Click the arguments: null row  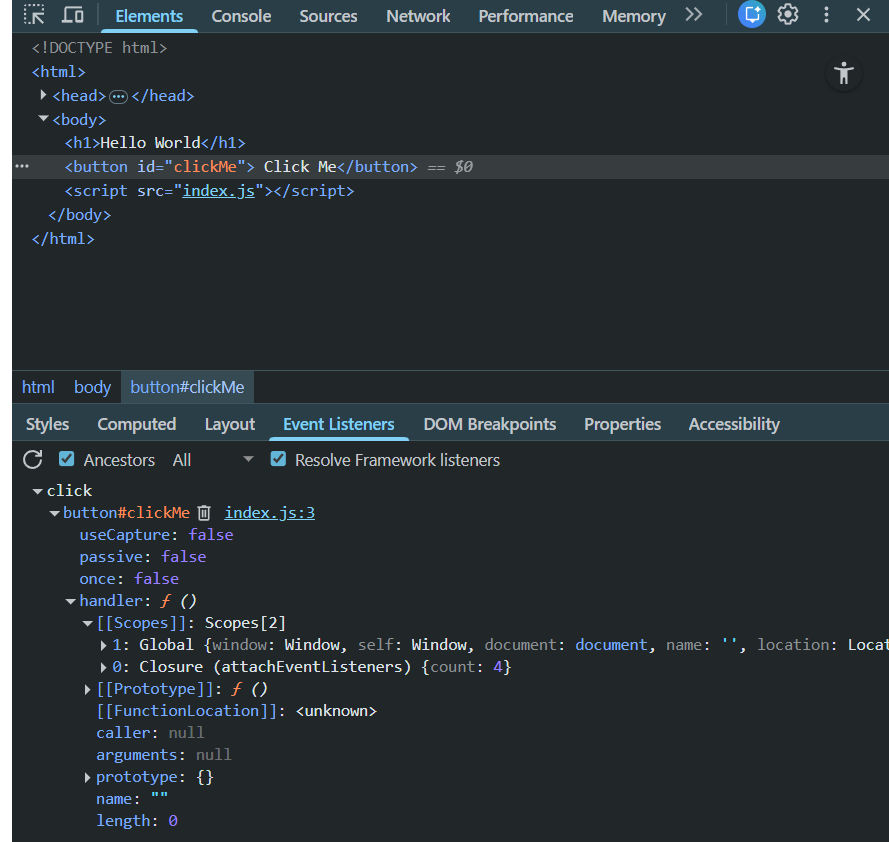pyautogui.click(x=164, y=755)
